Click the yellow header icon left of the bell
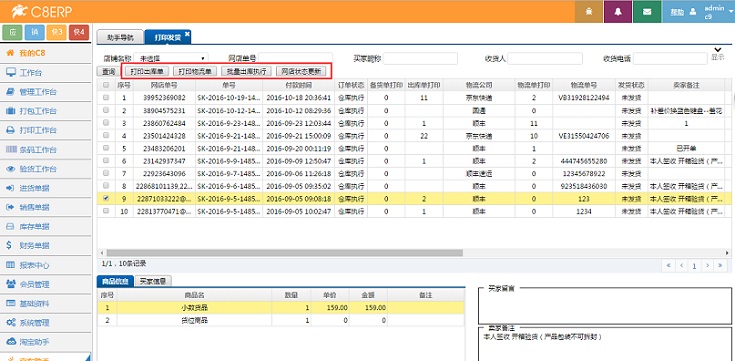The width and height of the screenshot is (735, 361). 589,12
